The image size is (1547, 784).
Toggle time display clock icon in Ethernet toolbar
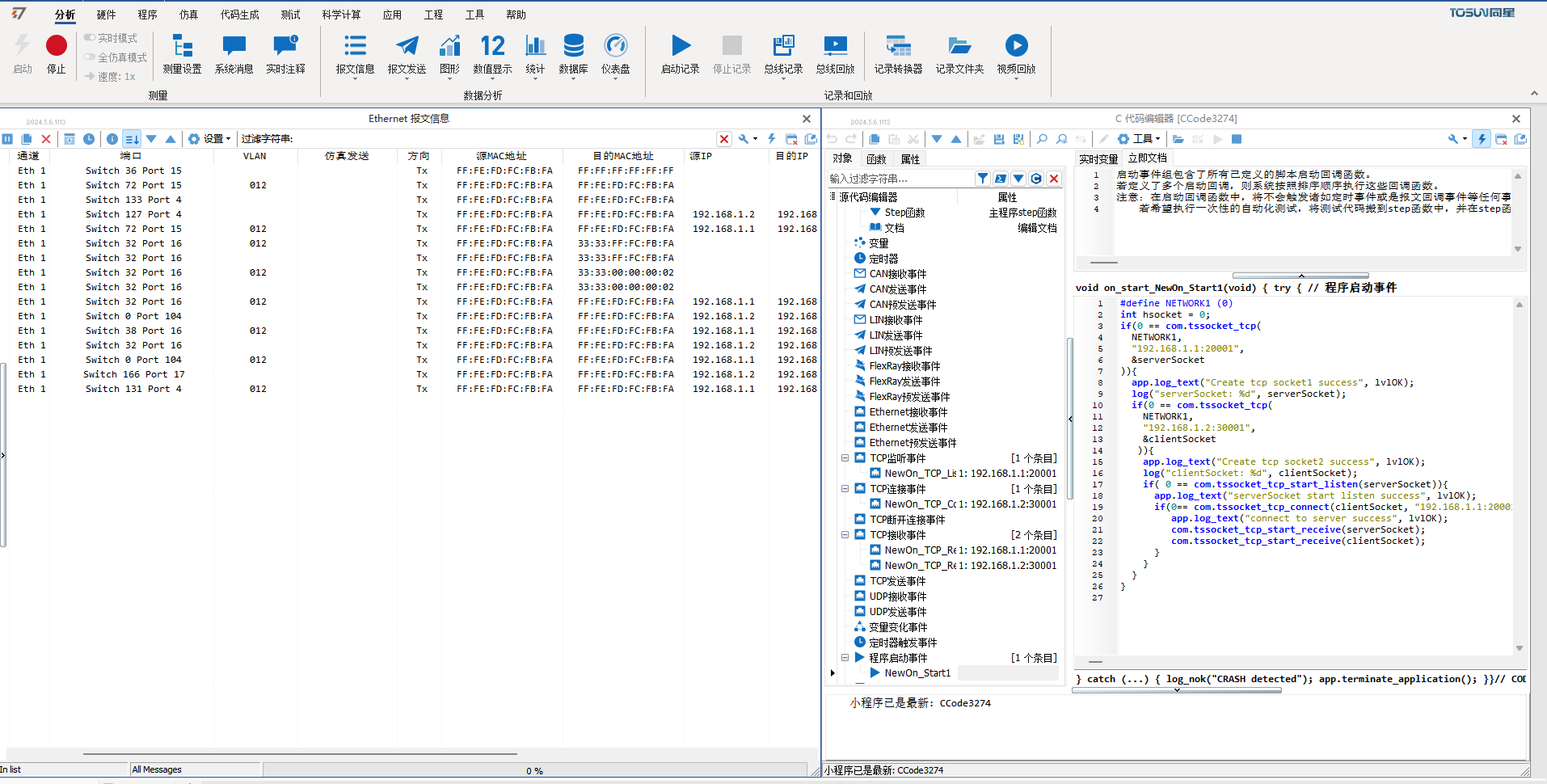(x=89, y=139)
